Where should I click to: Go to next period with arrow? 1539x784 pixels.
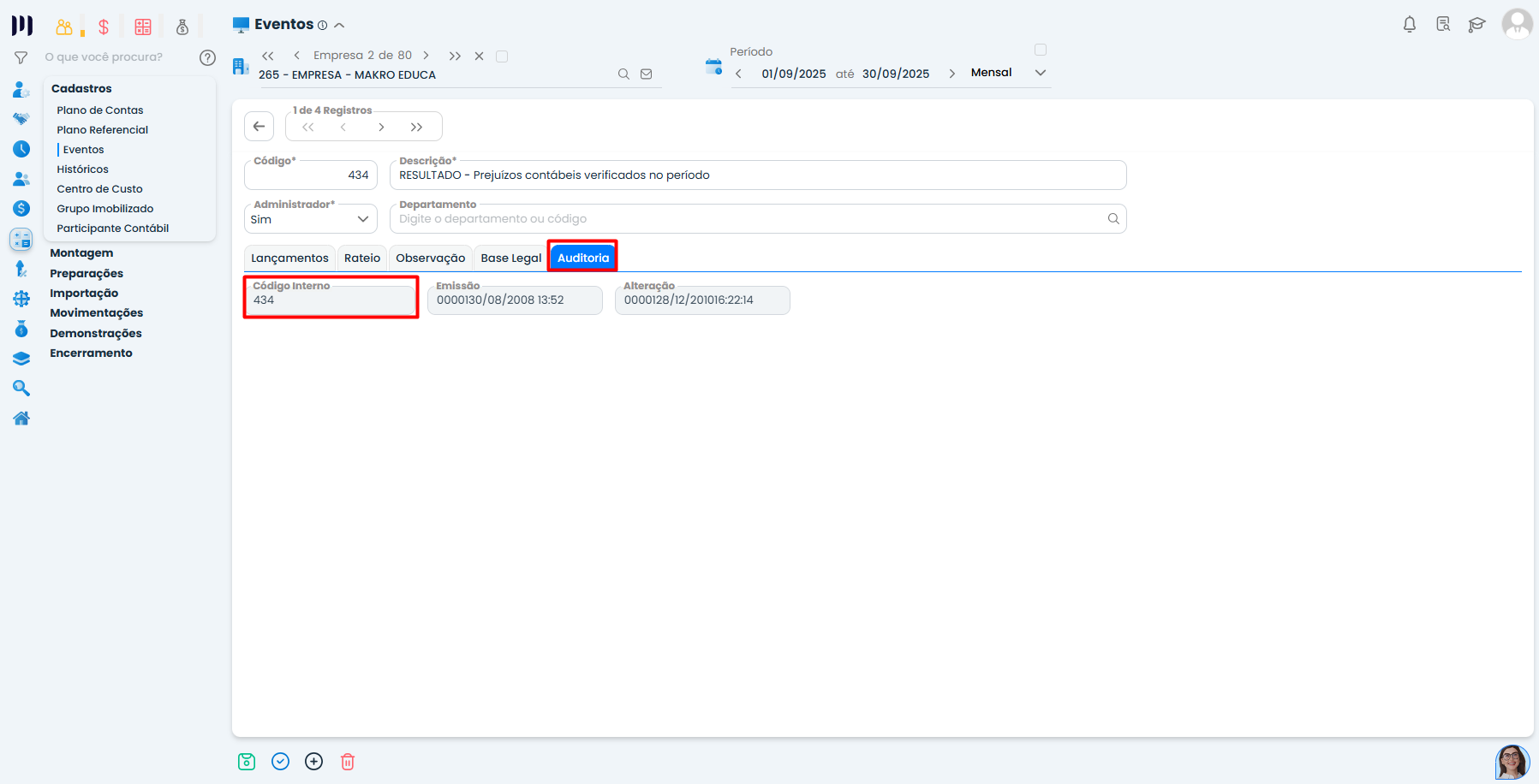[951, 74]
